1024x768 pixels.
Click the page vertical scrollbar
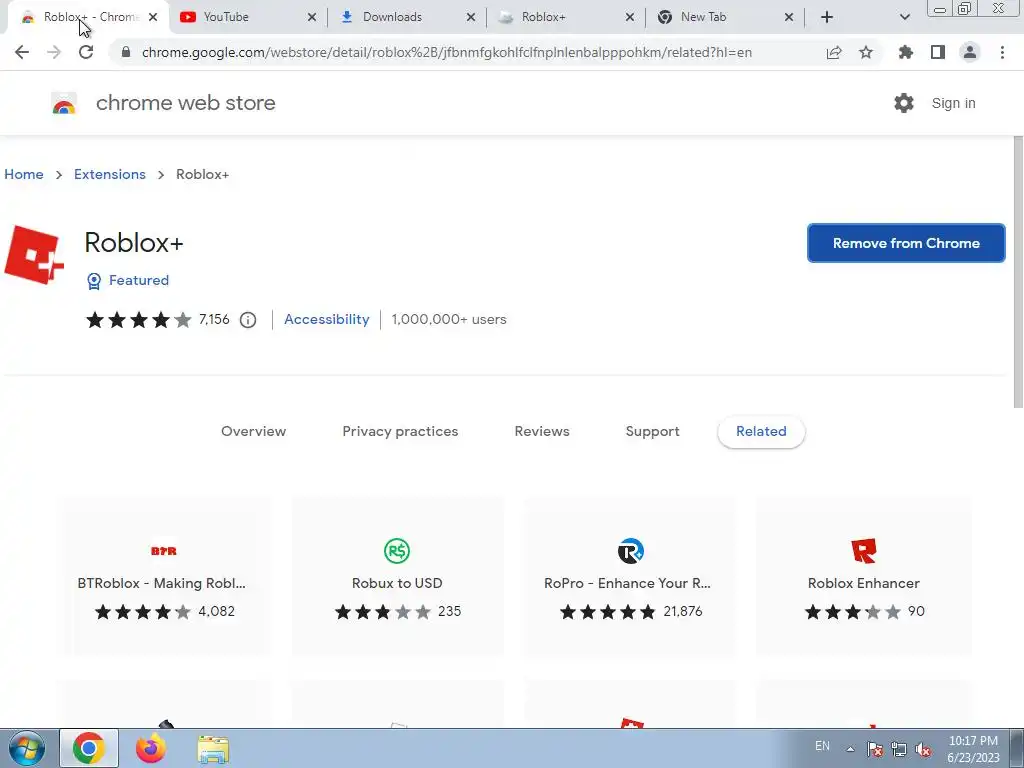[x=1018, y=272]
